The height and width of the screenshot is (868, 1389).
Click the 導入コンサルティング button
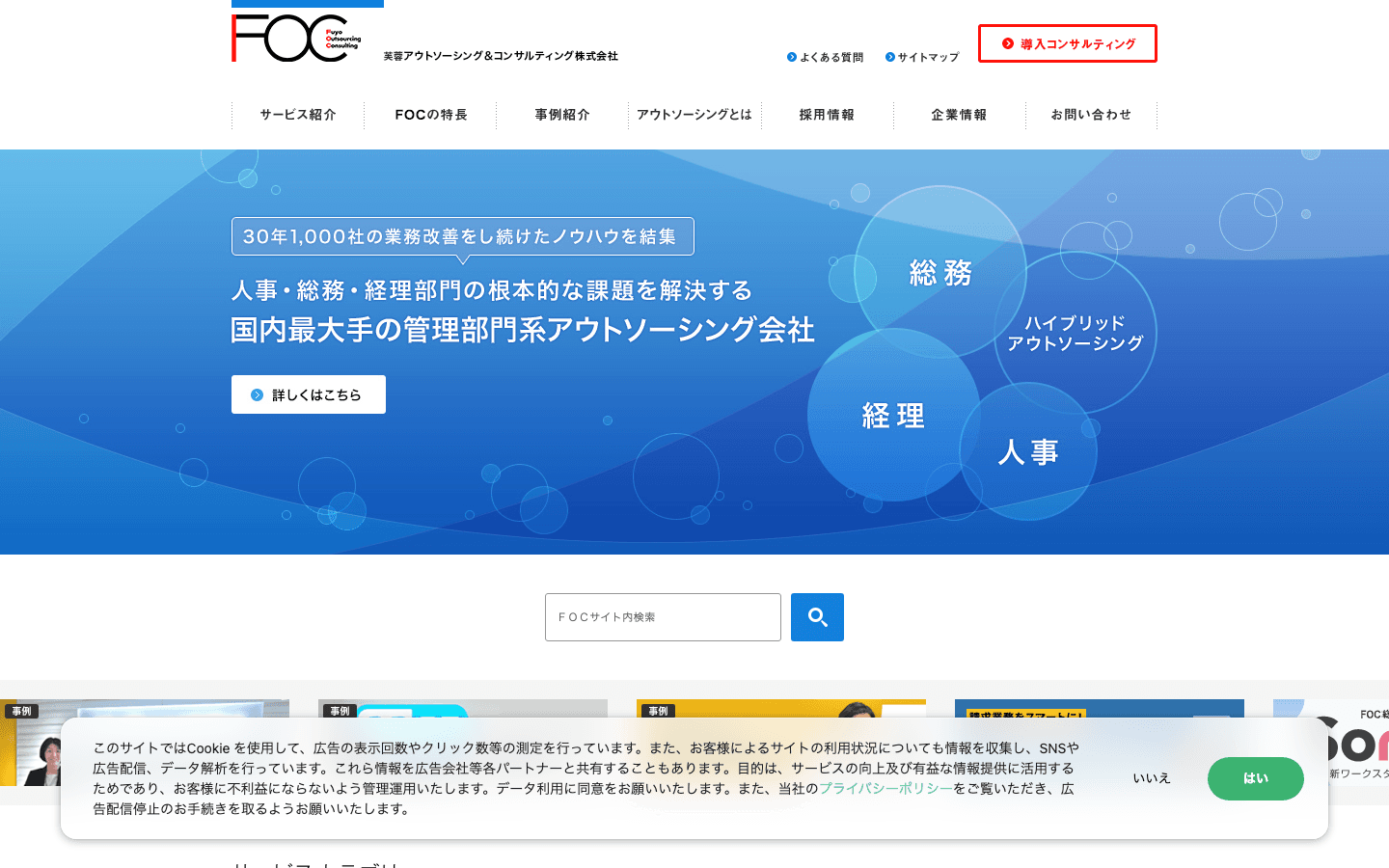(1068, 43)
